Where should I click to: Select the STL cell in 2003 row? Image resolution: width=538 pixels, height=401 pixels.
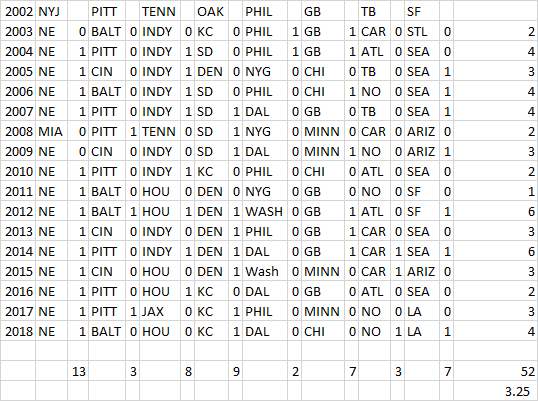coord(422,32)
